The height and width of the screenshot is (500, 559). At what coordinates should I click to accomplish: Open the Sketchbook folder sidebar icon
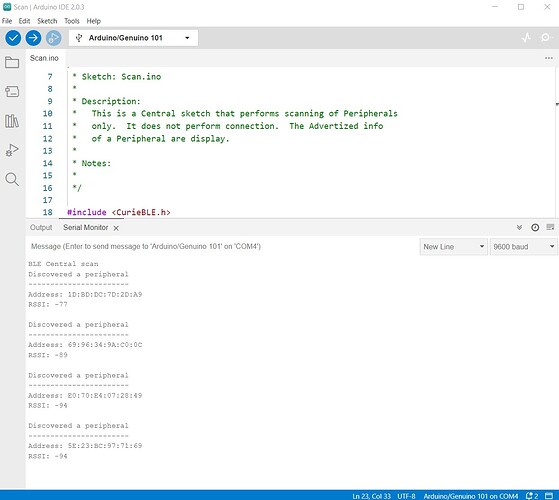[12, 62]
